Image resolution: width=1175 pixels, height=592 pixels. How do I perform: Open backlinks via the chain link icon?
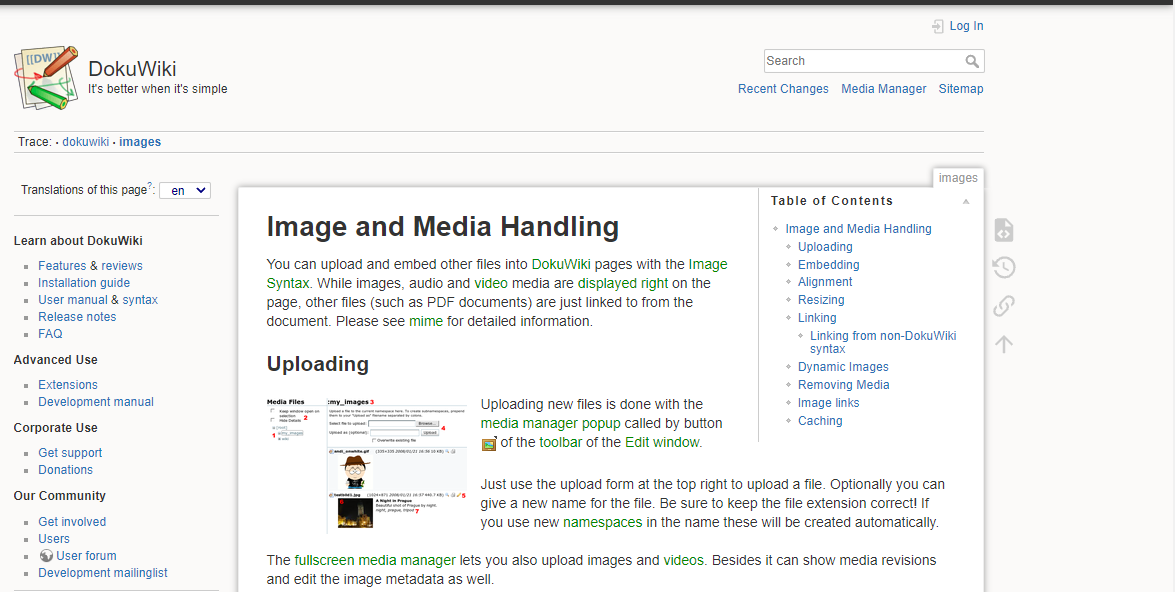pyautogui.click(x=1003, y=305)
